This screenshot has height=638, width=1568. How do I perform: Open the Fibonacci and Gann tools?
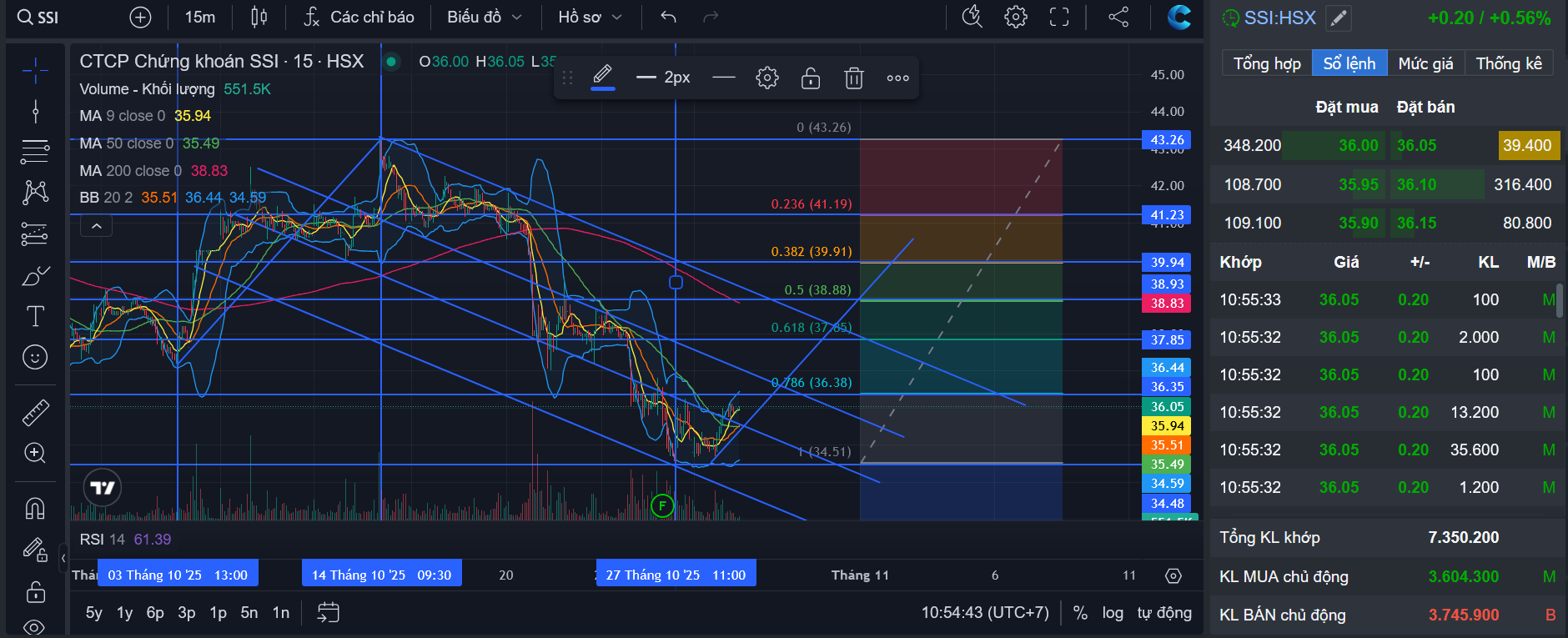35,152
